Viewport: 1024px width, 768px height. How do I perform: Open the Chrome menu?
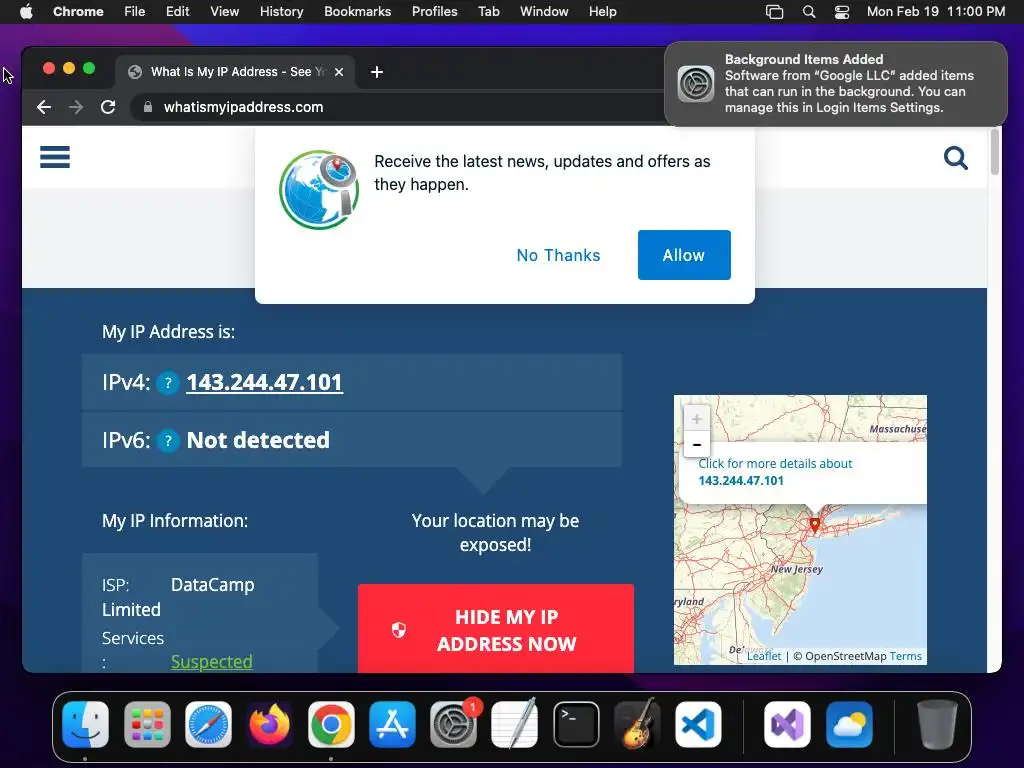pyautogui.click(x=78, y=12)
